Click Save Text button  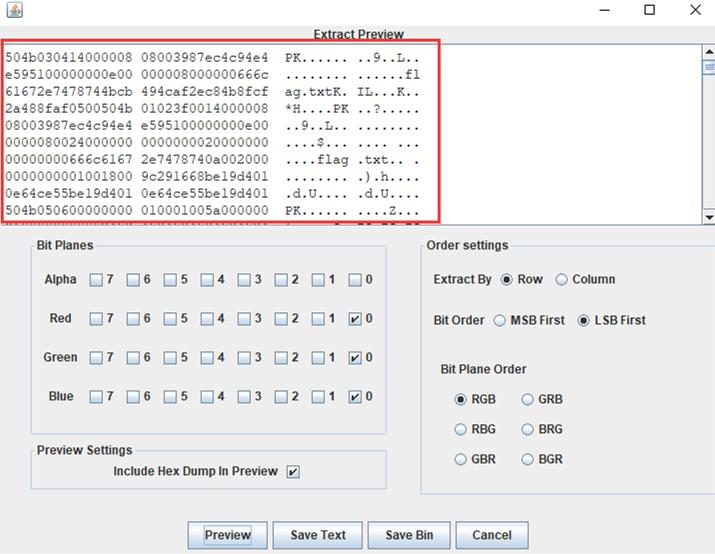coord(318,535)
